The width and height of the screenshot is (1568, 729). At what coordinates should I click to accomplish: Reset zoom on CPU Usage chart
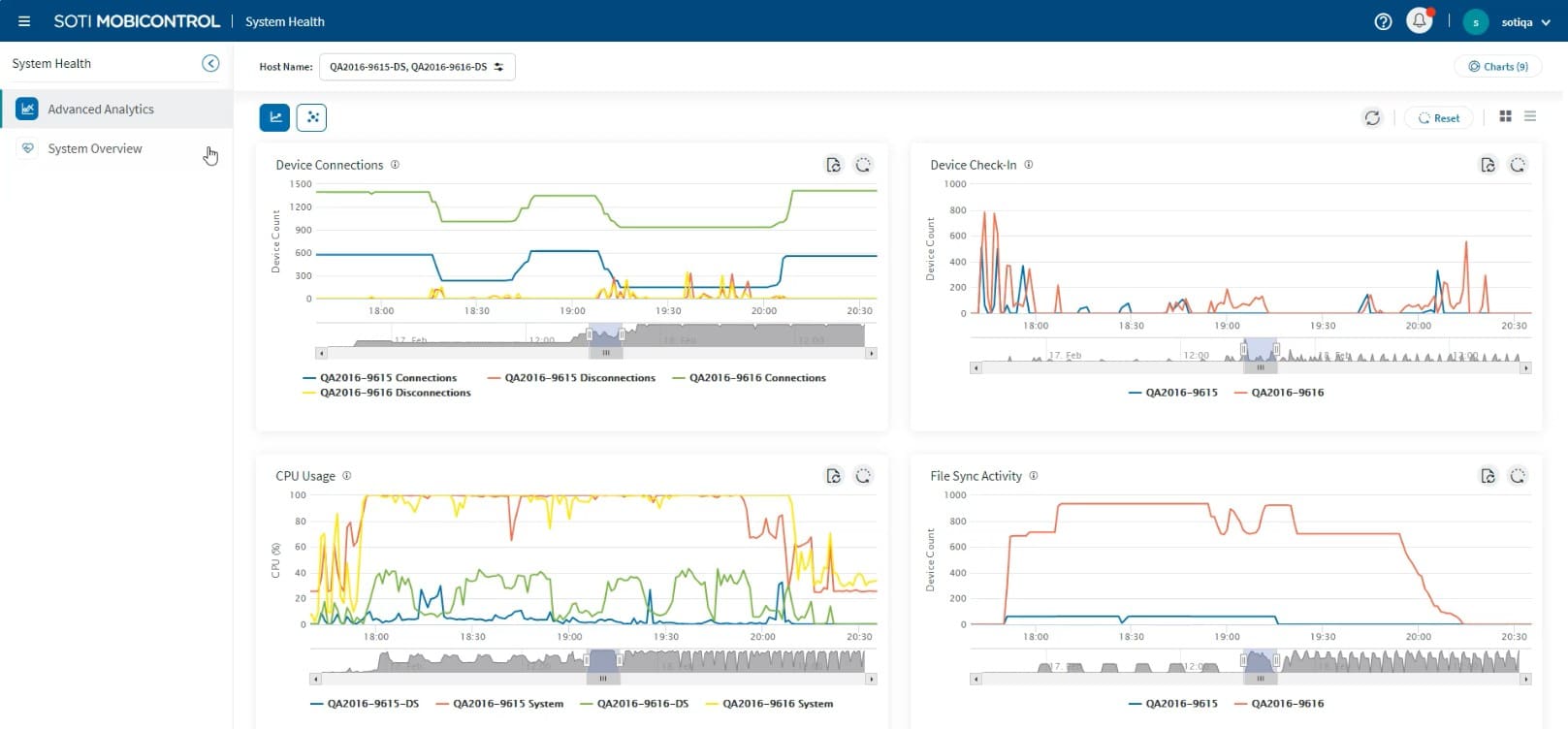pos(863,476)
